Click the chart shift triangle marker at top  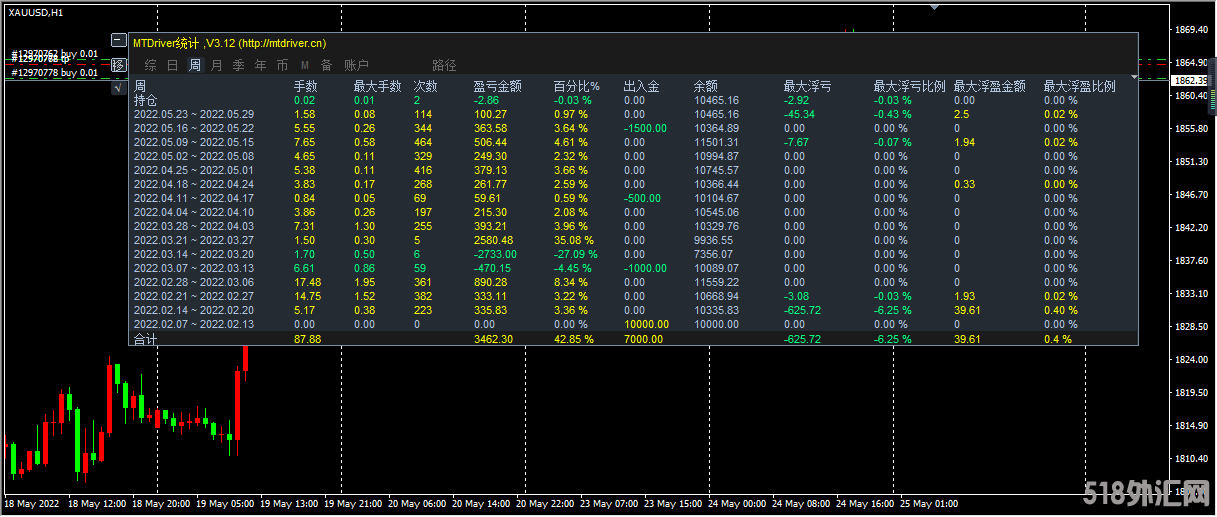[x=934, y=6]
